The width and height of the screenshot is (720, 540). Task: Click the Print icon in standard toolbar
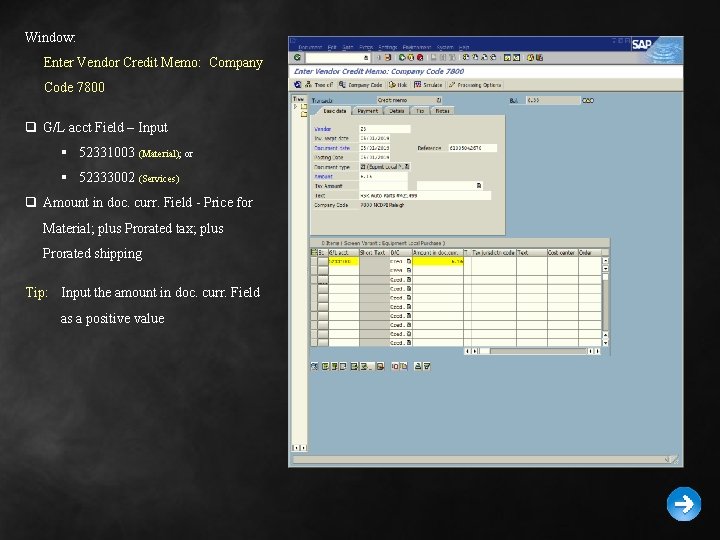[433, 57]
